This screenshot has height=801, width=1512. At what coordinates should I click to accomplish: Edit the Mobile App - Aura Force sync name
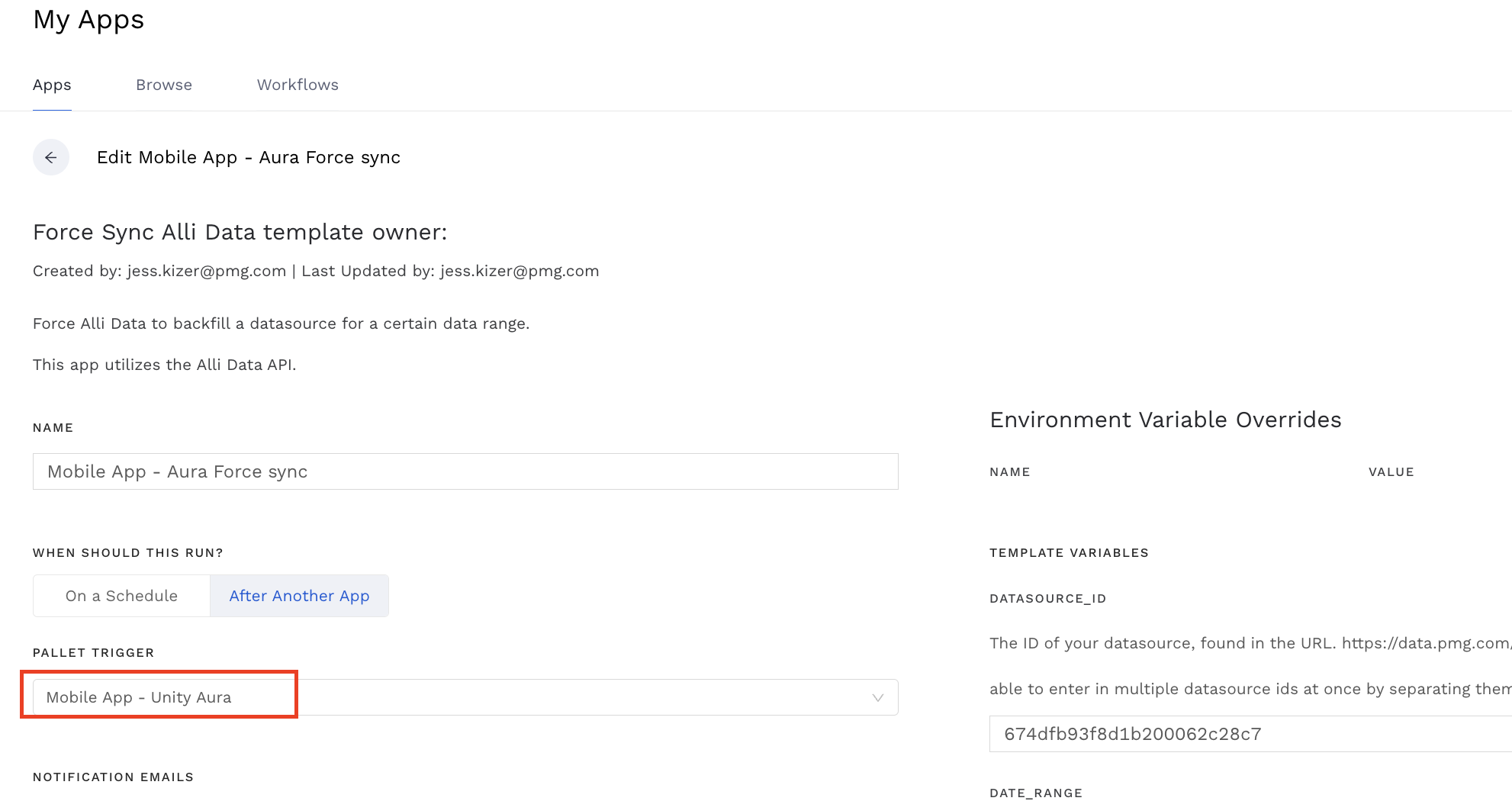(x=465, y=471)
